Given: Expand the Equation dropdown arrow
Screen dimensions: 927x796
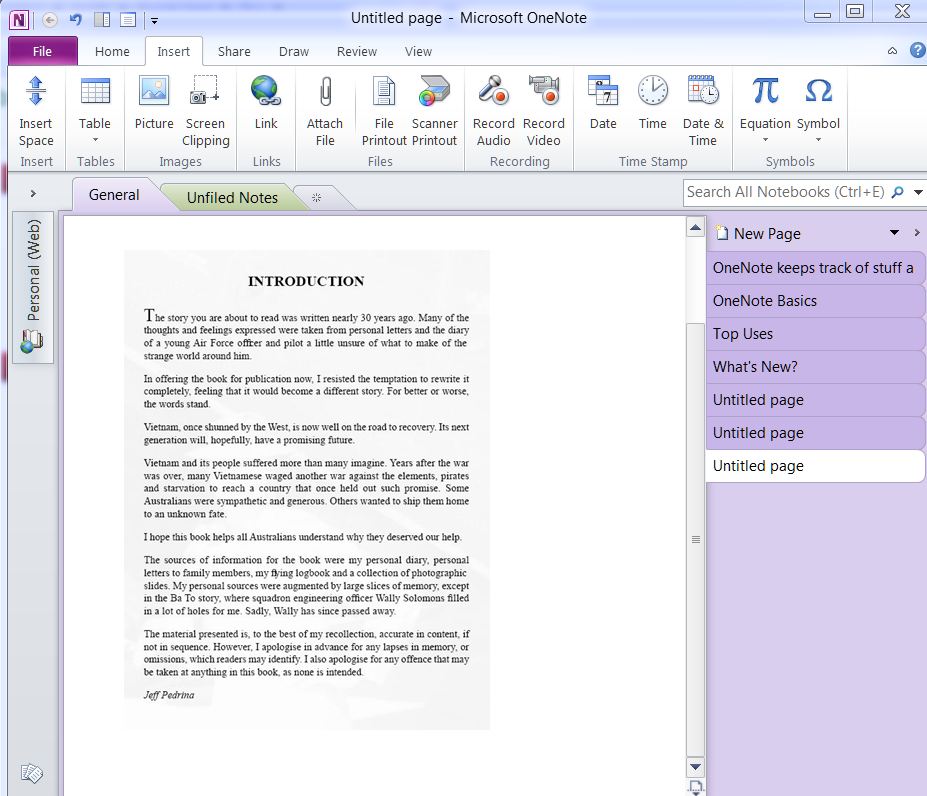Looking at the screenshot, I should (765, 140).
